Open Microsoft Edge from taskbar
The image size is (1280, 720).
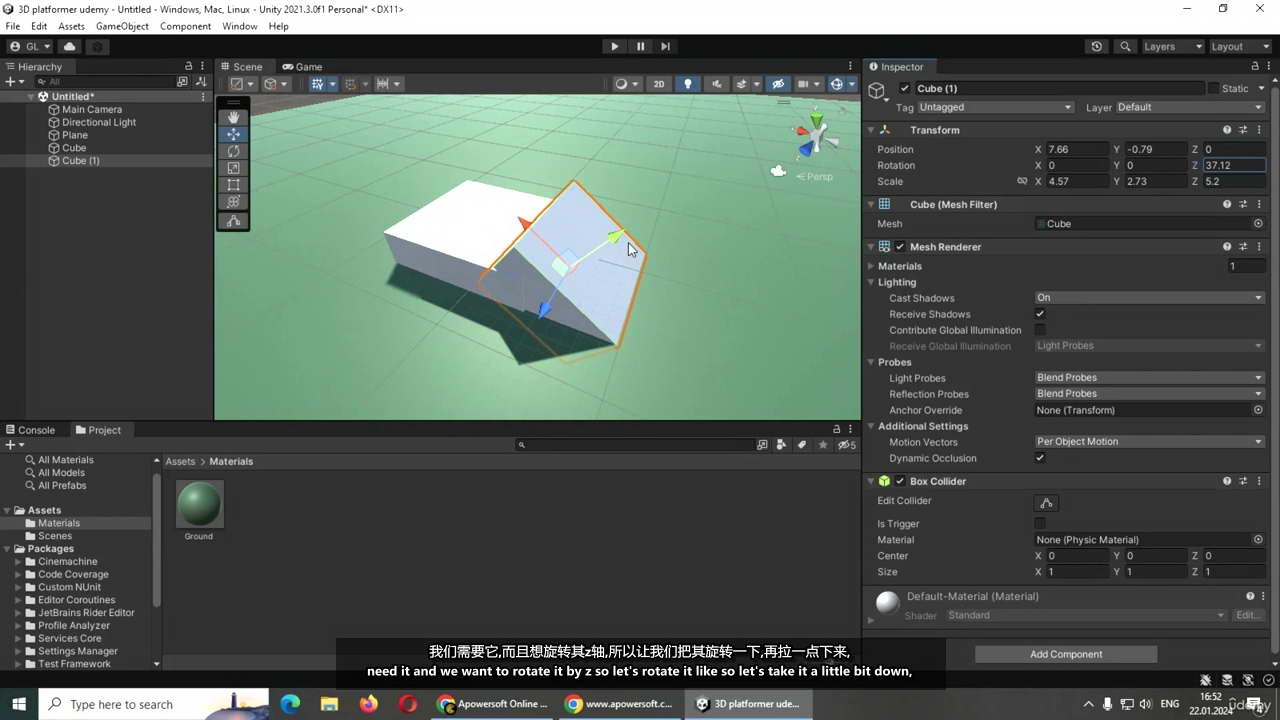290,704
